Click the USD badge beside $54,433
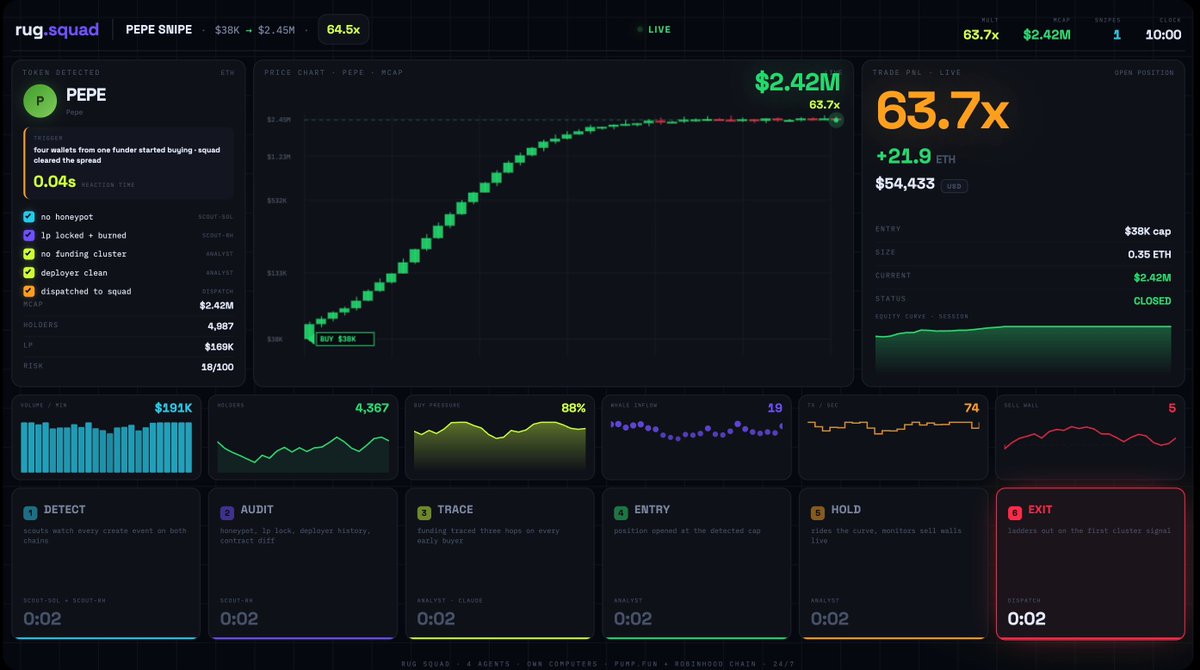Viewport: 1200px width, 670px height. pyautogui.click(x=954, y=186)
